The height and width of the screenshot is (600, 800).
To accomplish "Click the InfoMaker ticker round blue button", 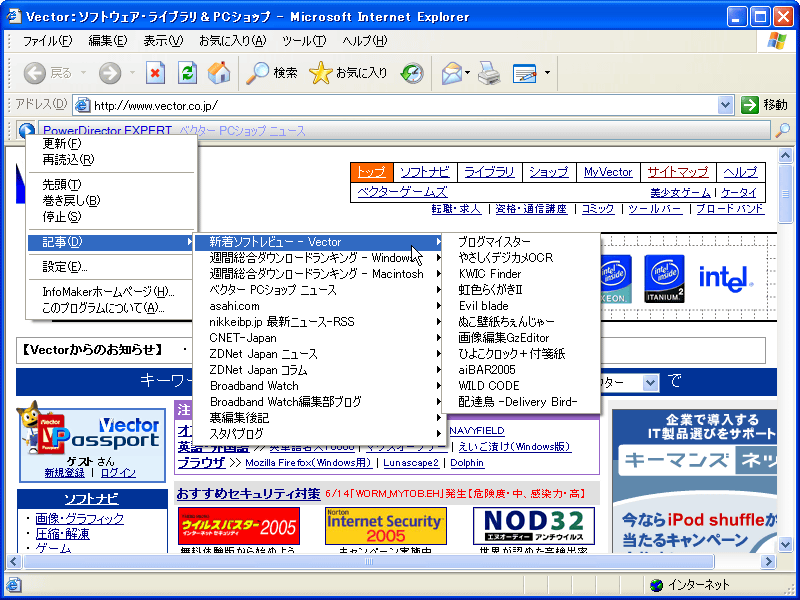I will (x=27, y=131).
